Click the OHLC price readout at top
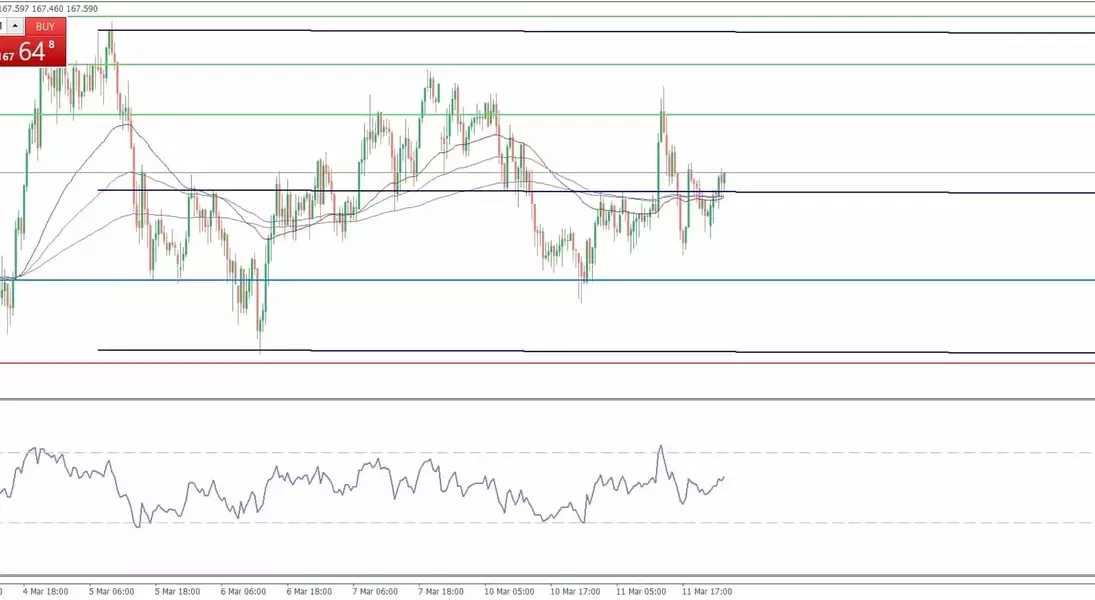The image size is (1095, 600). [x=49, y=9]
